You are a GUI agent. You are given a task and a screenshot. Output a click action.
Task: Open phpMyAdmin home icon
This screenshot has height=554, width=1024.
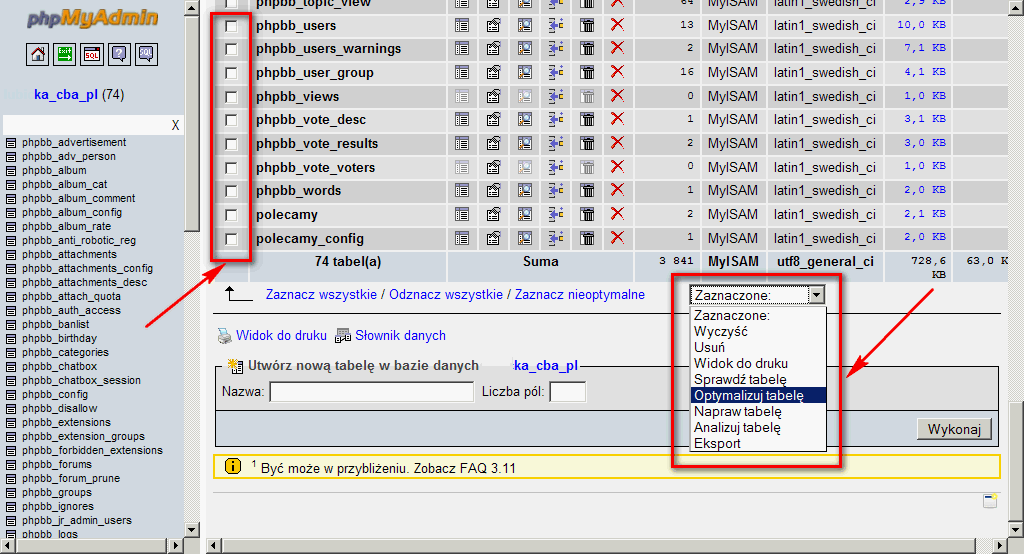[x=38, y=54]
